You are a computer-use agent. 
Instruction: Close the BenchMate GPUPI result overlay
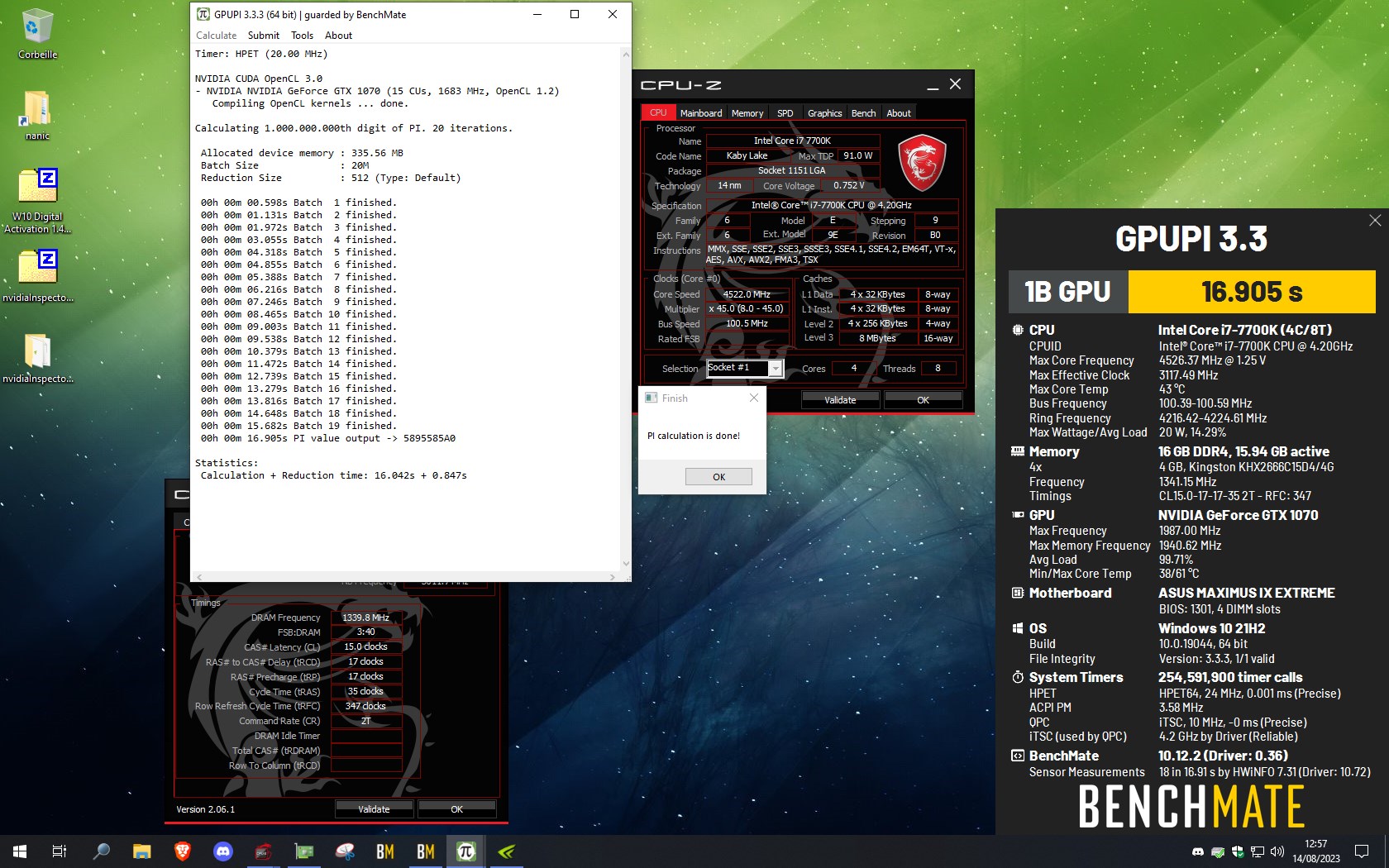coord(1374,221)
